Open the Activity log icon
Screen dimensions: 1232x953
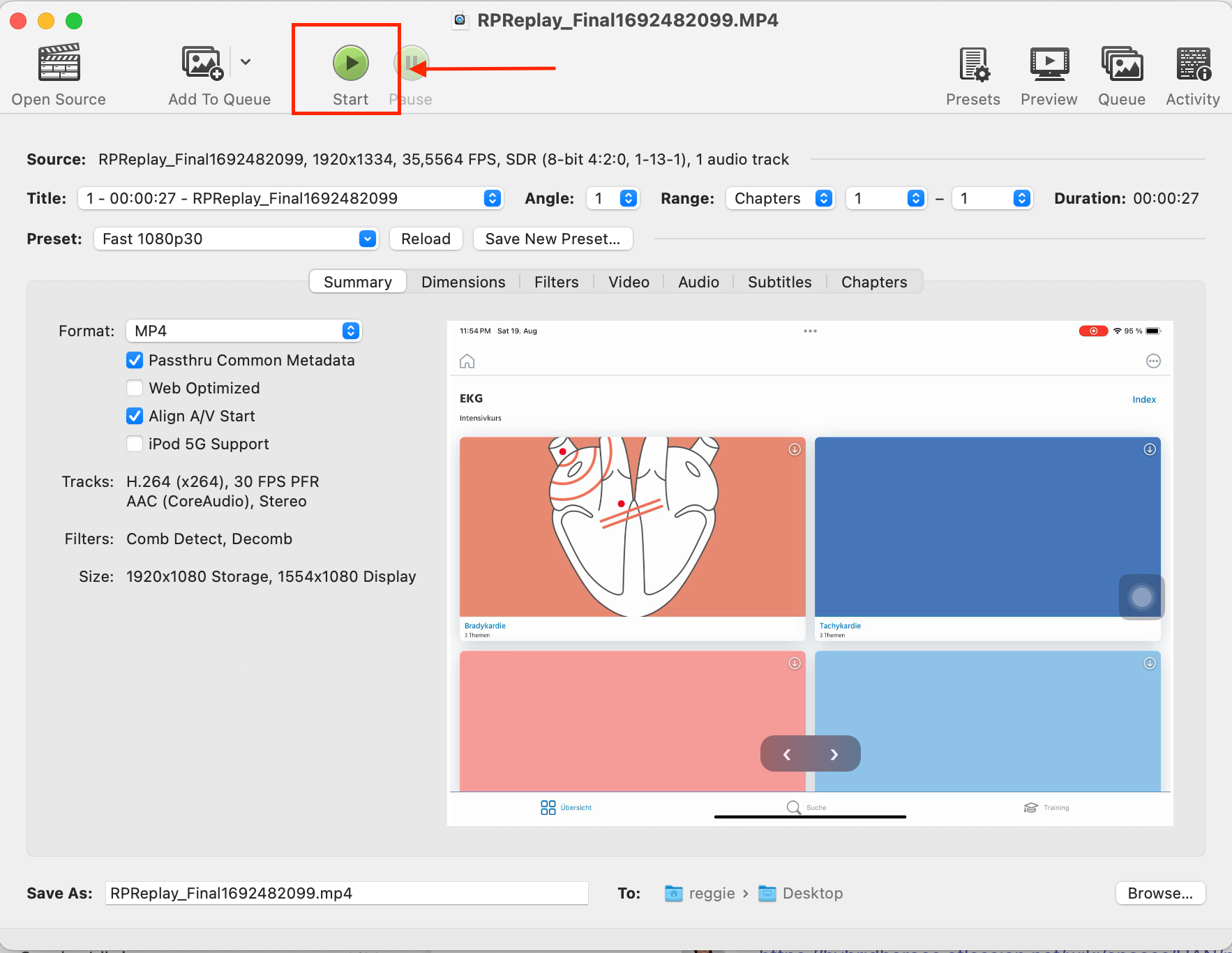pos(1194,64)
